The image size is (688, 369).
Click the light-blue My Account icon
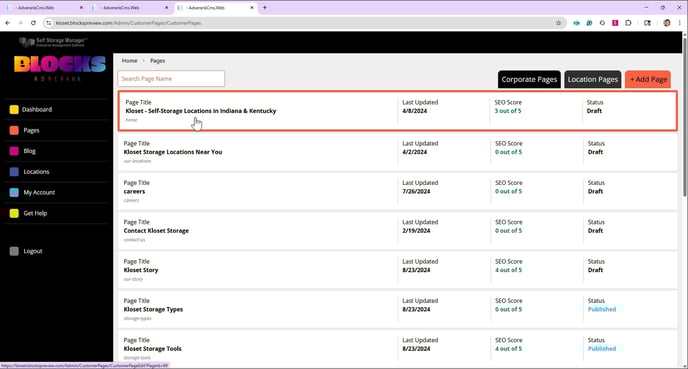[x=14, y=192]
